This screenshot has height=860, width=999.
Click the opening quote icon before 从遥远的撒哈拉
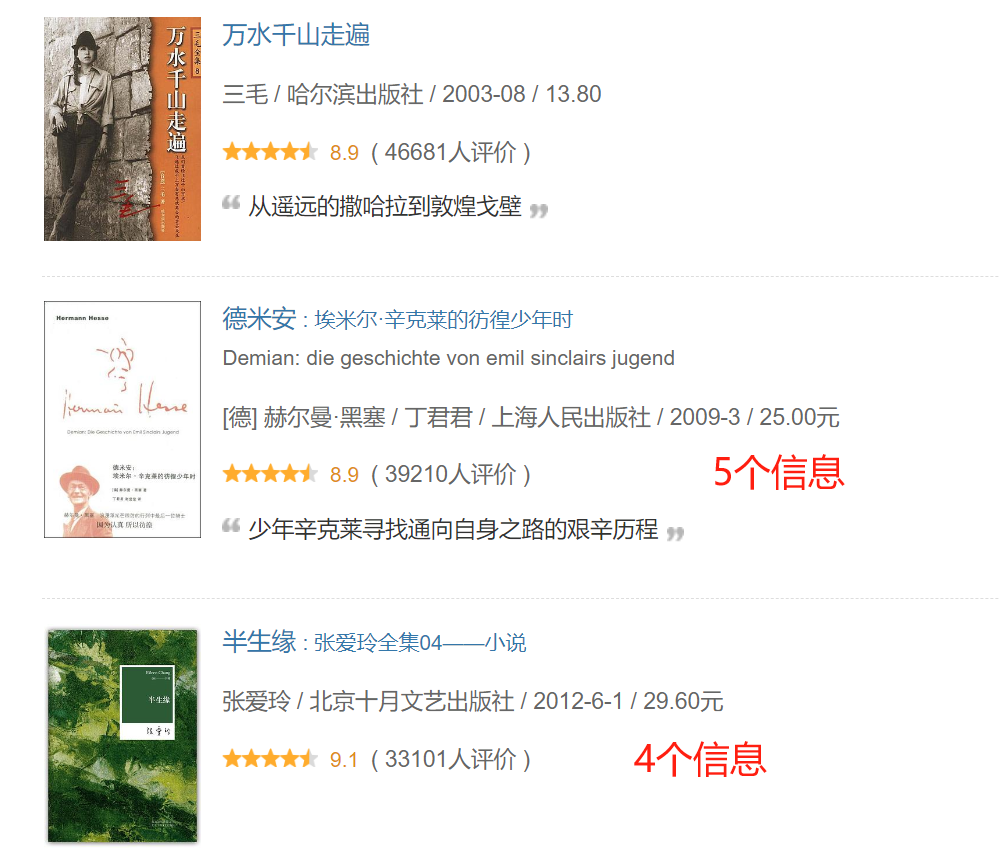[231, 203]
